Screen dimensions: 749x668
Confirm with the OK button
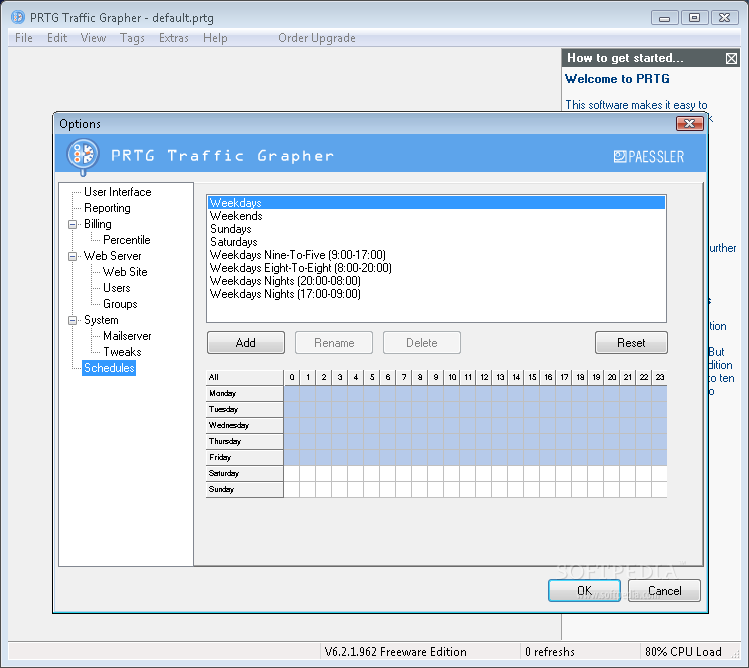click(x=584, y=591)
